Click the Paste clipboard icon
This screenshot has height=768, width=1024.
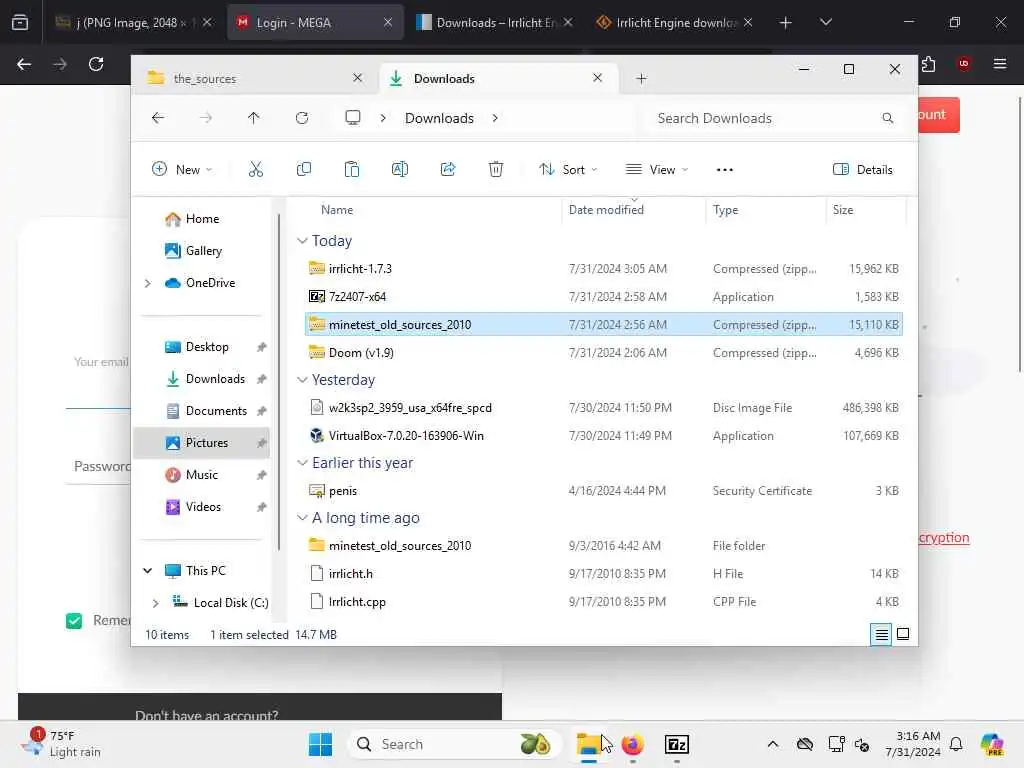351,170
